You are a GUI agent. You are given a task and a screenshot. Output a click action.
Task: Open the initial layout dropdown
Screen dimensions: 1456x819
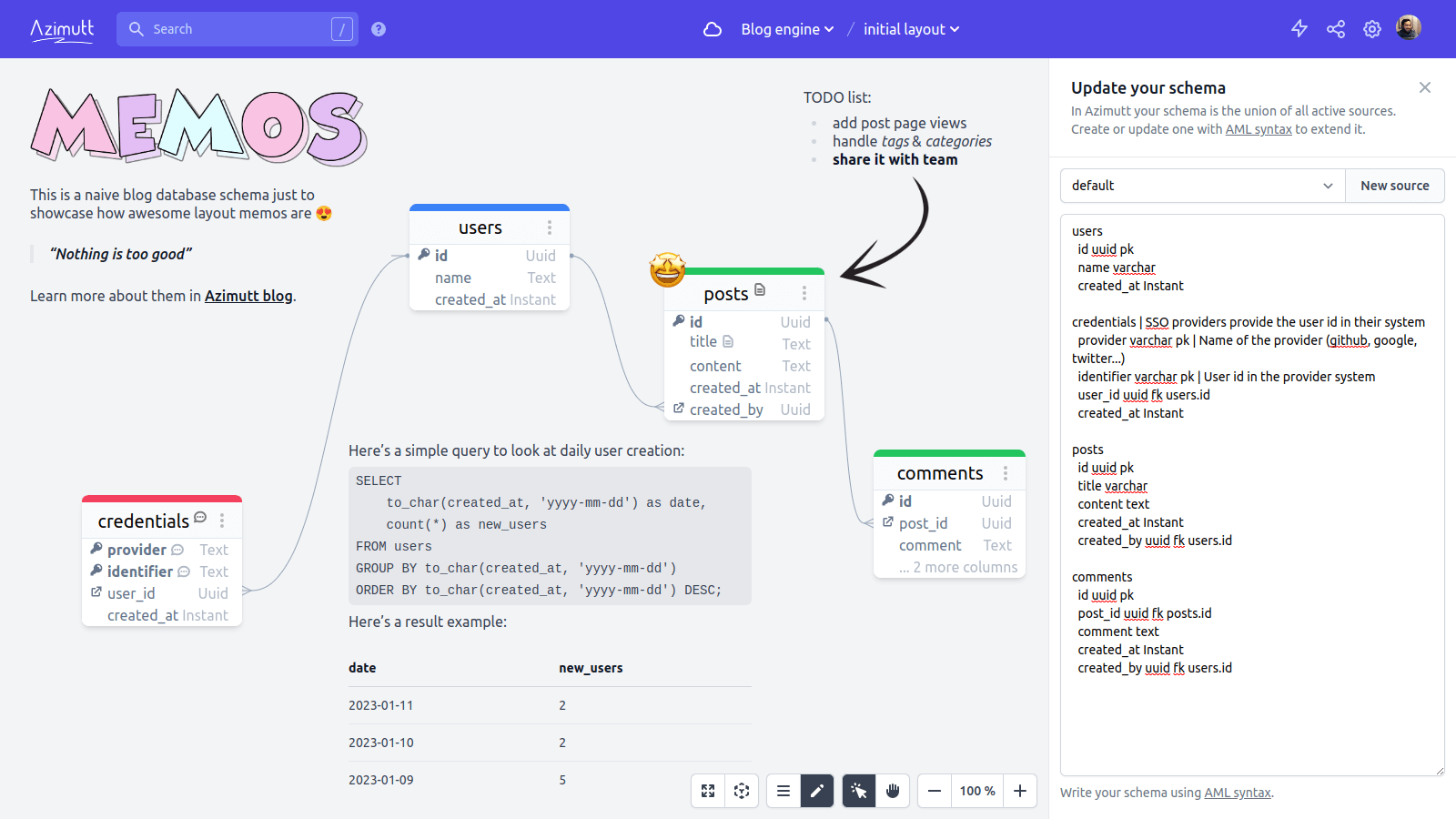pyautogui.click(x=911, y=29)
